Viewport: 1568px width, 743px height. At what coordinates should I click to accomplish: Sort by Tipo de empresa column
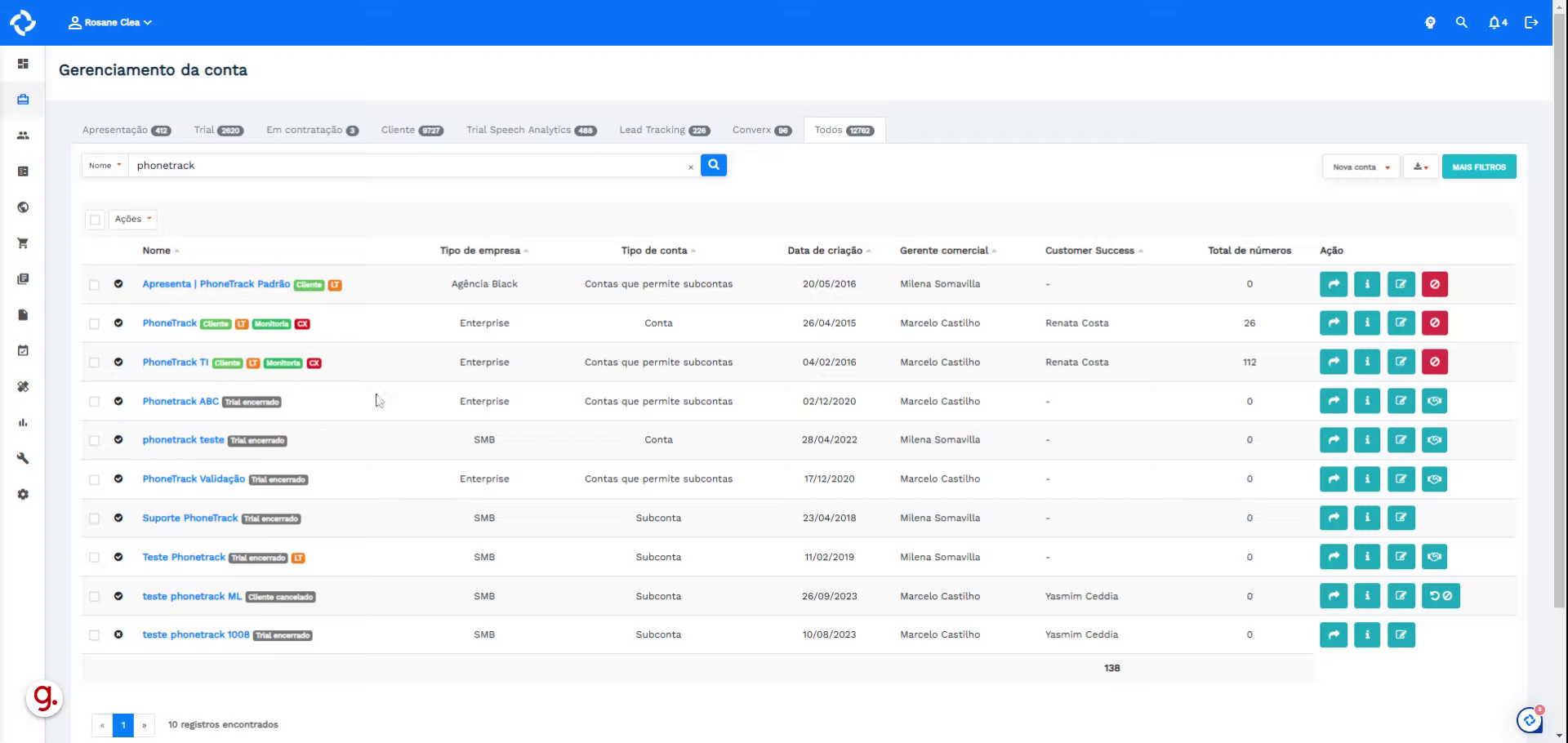[x=483, y=251]
